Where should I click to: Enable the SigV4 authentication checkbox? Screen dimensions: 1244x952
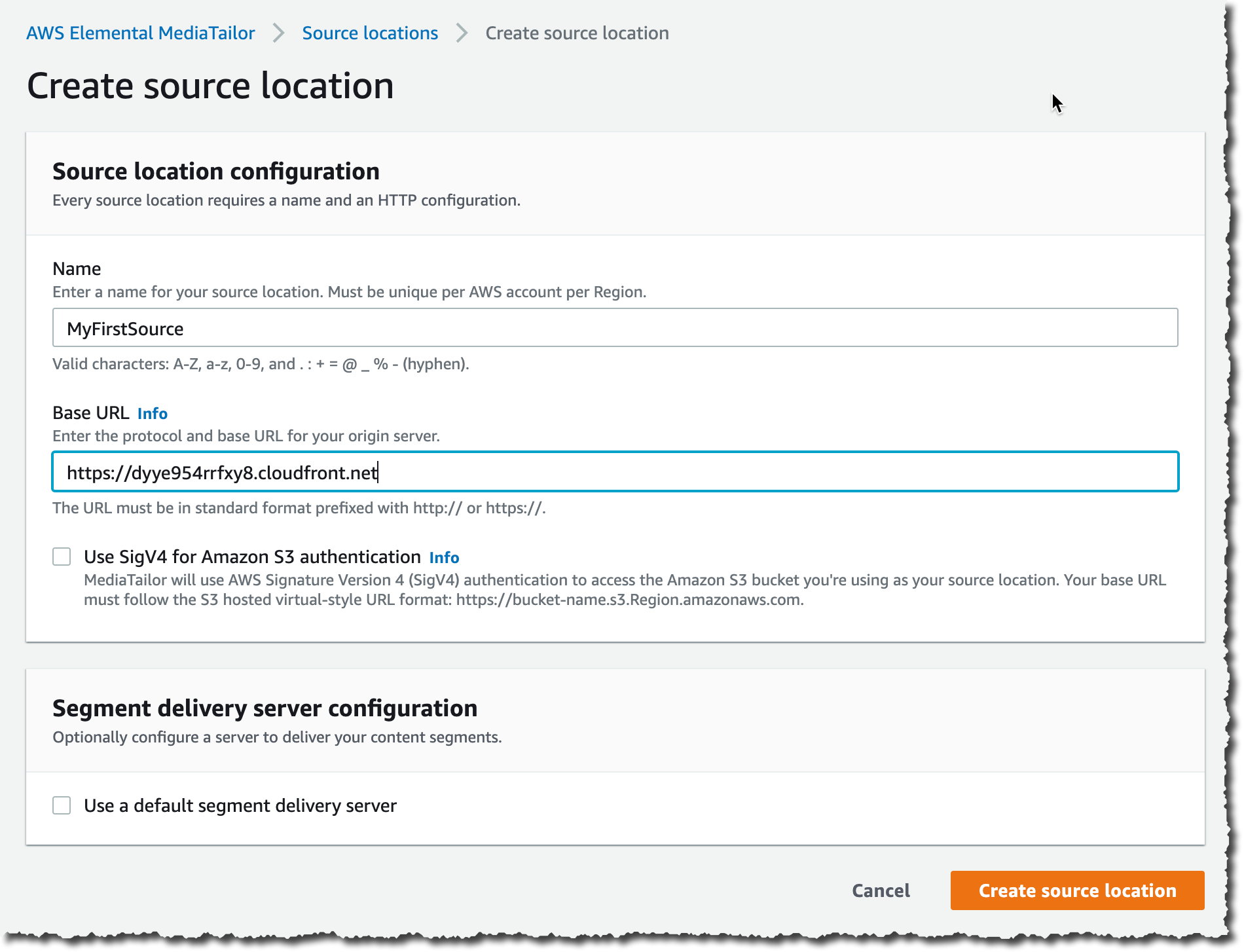tap(62, 557)
